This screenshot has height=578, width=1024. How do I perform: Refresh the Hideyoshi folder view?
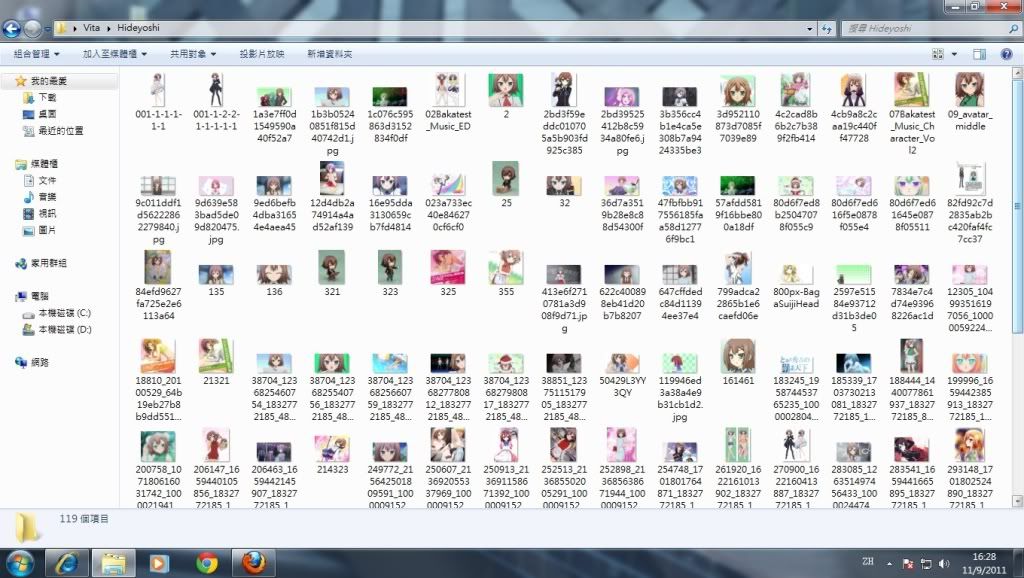point(827,28)
